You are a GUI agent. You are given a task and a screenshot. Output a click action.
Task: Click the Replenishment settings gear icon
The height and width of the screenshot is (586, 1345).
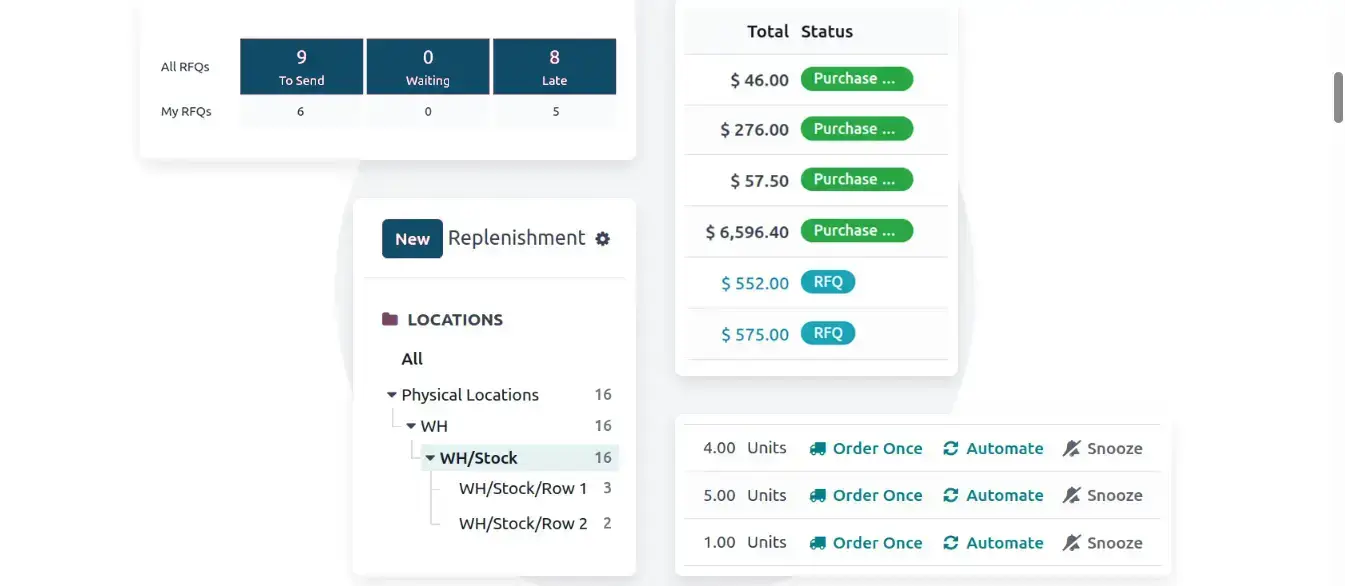602,239
